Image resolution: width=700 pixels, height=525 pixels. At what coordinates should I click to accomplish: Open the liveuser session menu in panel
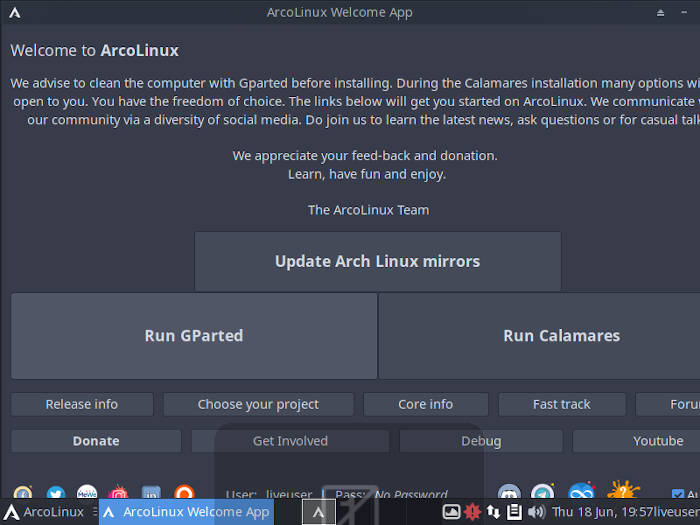coord(676,512)
